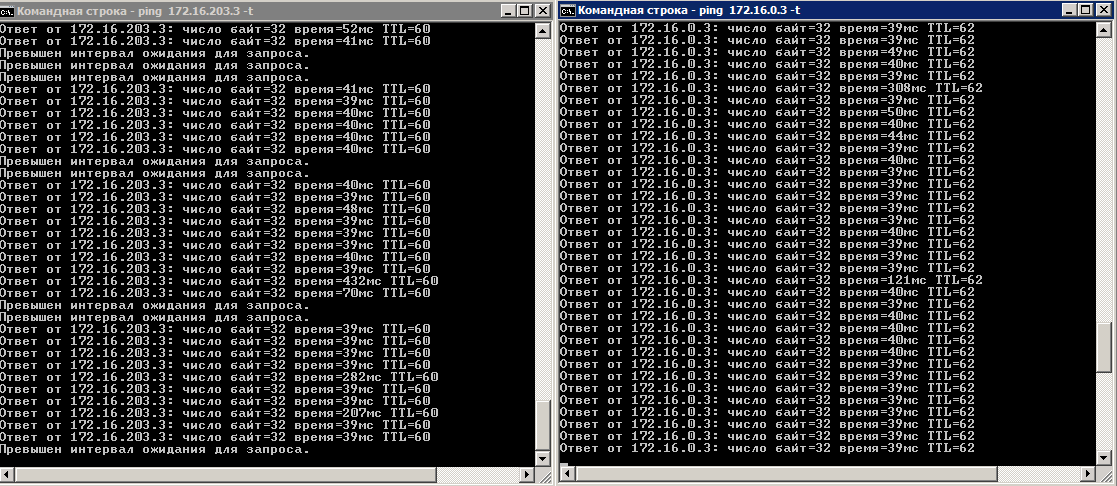Click horizontal scrollbar thumb in 172.16.203.3 window
Screen dimensions: 1117x486
[x=227, y=475]
